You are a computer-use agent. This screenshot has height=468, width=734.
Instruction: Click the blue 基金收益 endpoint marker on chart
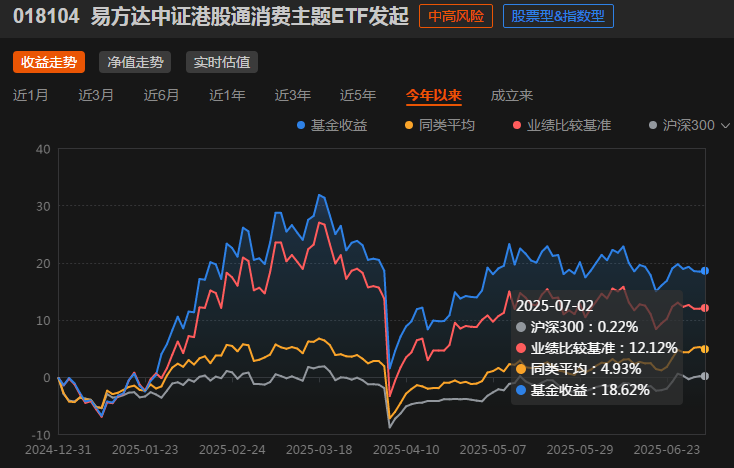click(705, 271)
